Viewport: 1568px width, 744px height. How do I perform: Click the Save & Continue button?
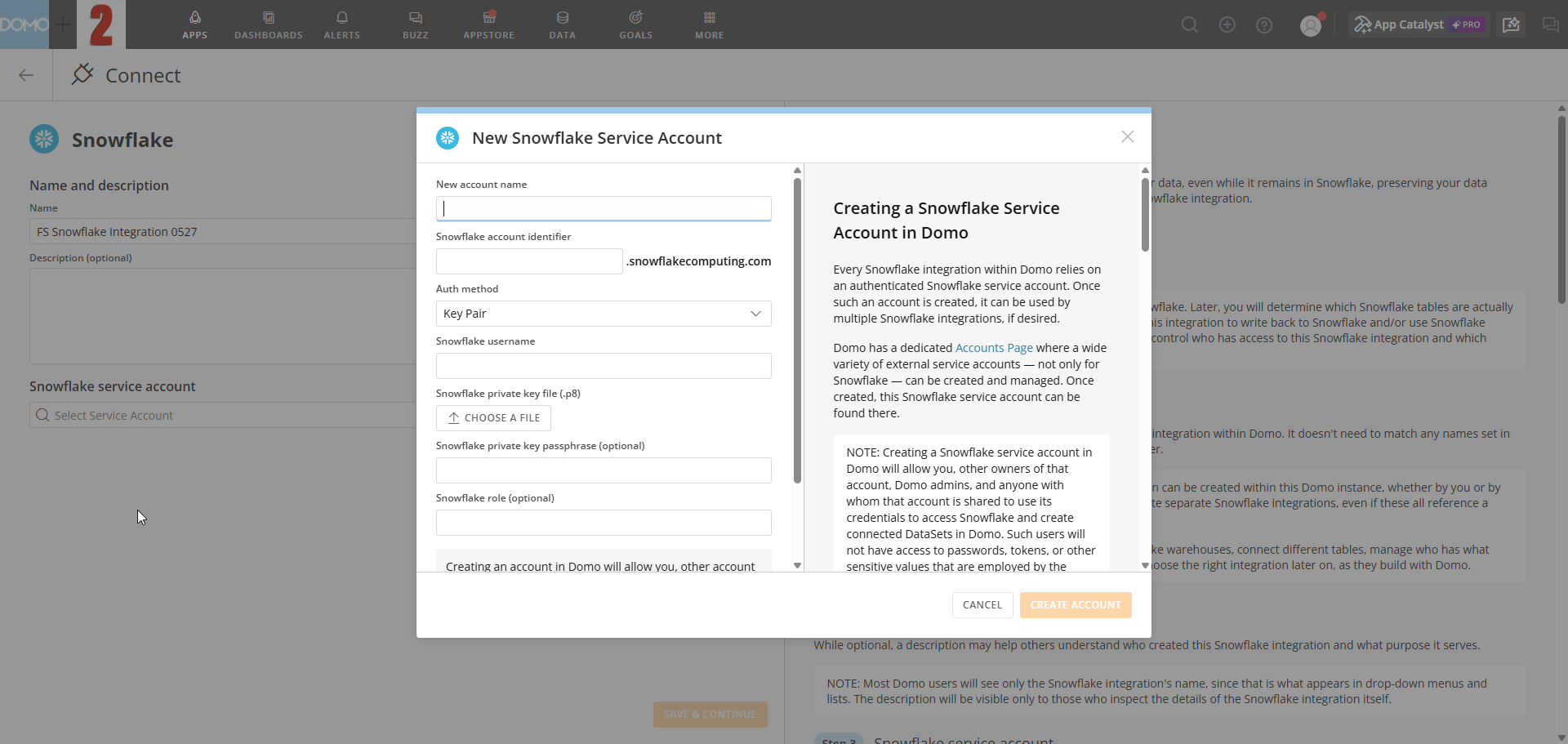[x=710, y=715]
